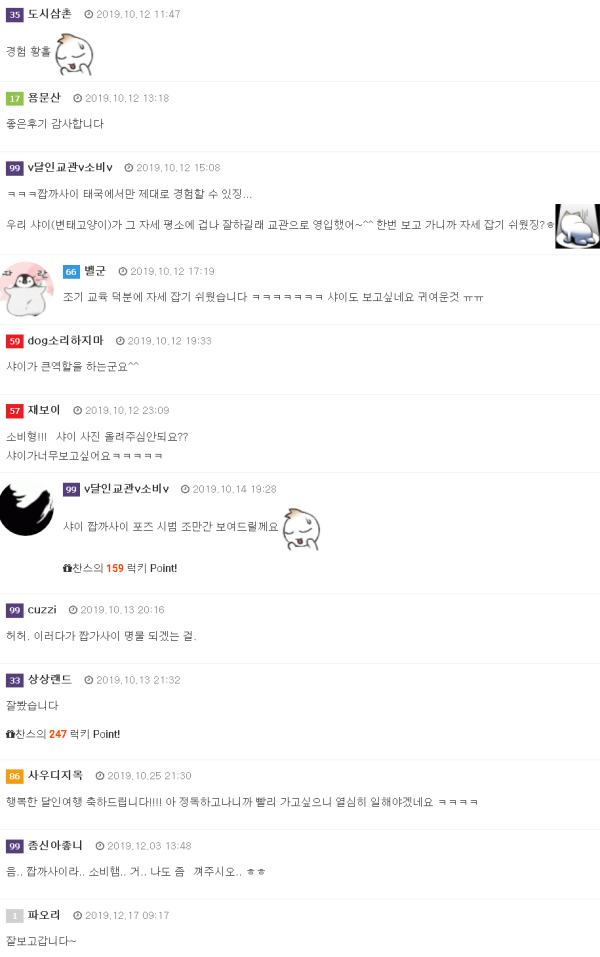Click the orange level 86 badge of 사우디지옥
The width and height of the screenshot is (600, 957).
point(15,776)
